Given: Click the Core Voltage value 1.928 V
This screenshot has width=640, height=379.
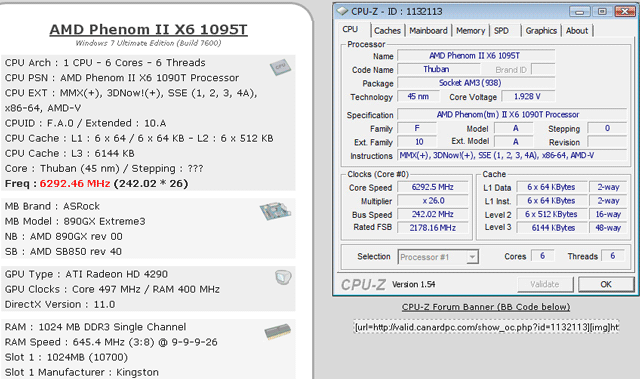Looking at the screenshot, I should coord(528,97).
